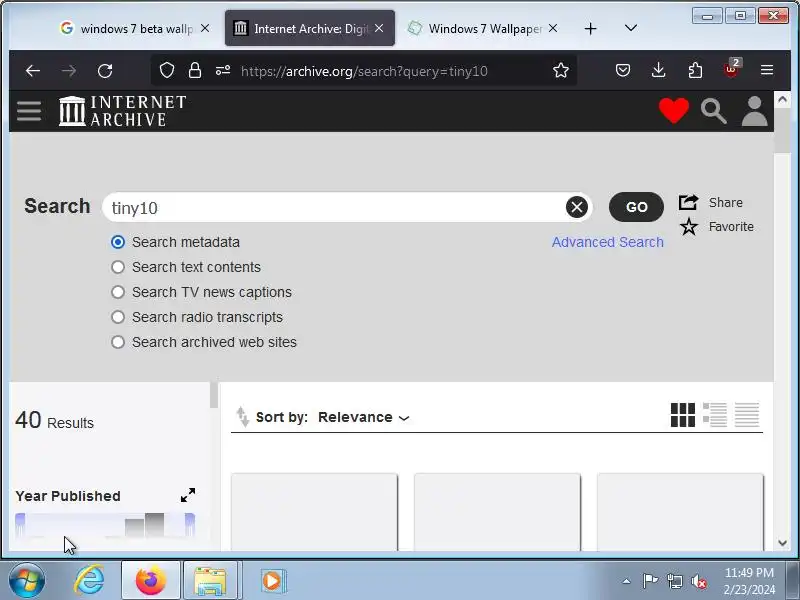This screenshot has height=600, width=800.
Task: Open tracking protection shield icon
Action: coord(167,70)
